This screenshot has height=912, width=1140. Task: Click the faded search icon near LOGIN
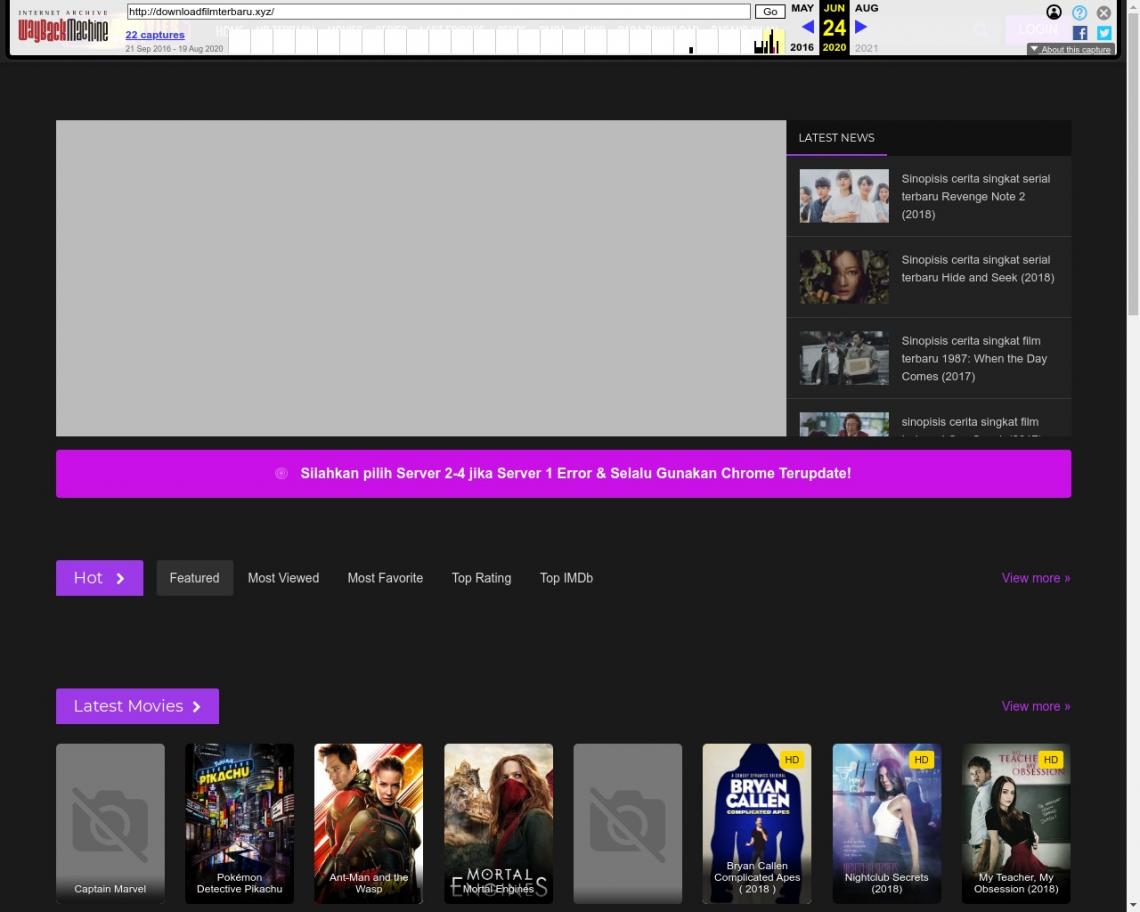[981, 30]
